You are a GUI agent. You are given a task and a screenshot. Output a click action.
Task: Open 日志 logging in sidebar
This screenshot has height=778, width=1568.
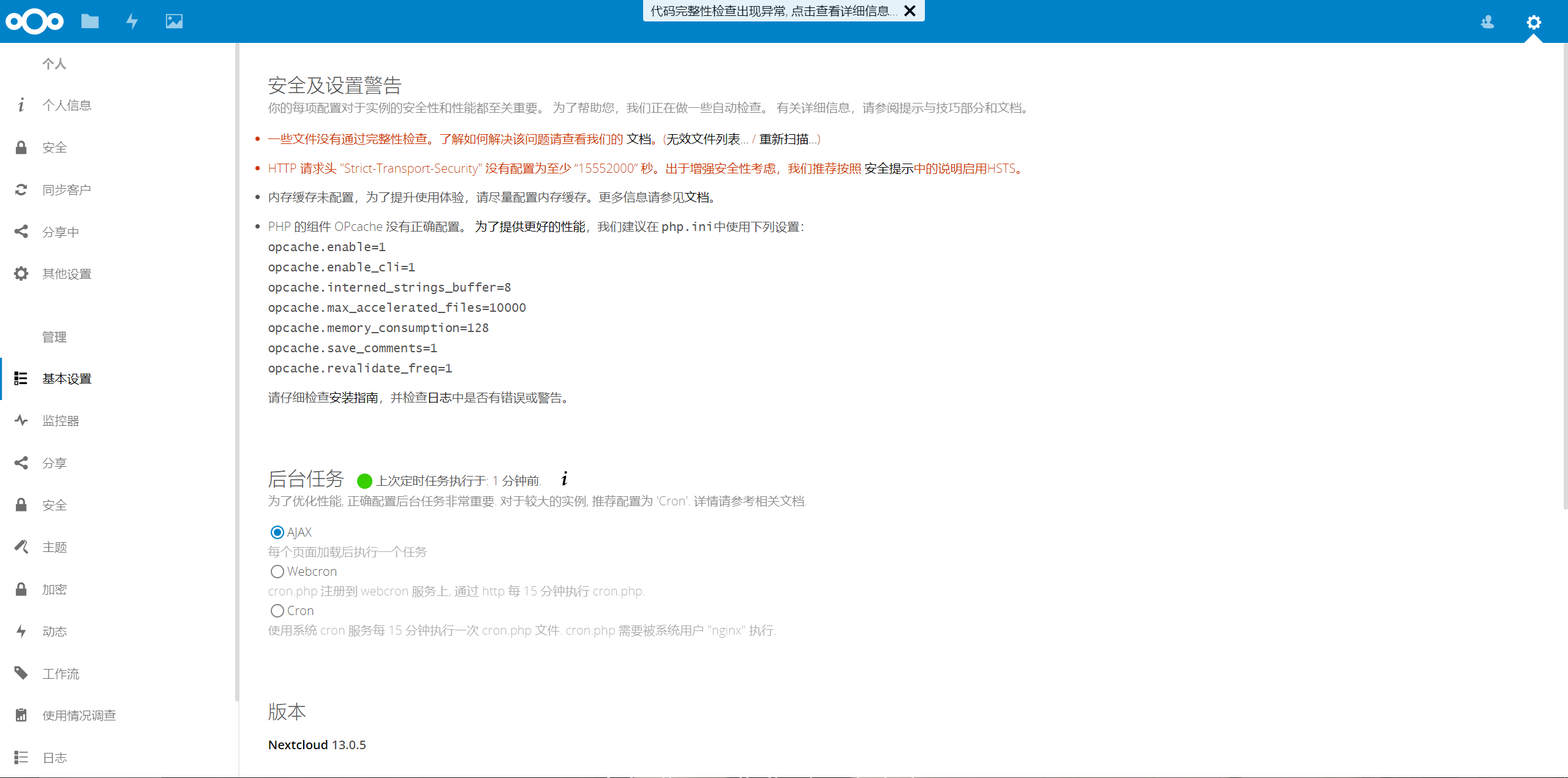point(55,758)
